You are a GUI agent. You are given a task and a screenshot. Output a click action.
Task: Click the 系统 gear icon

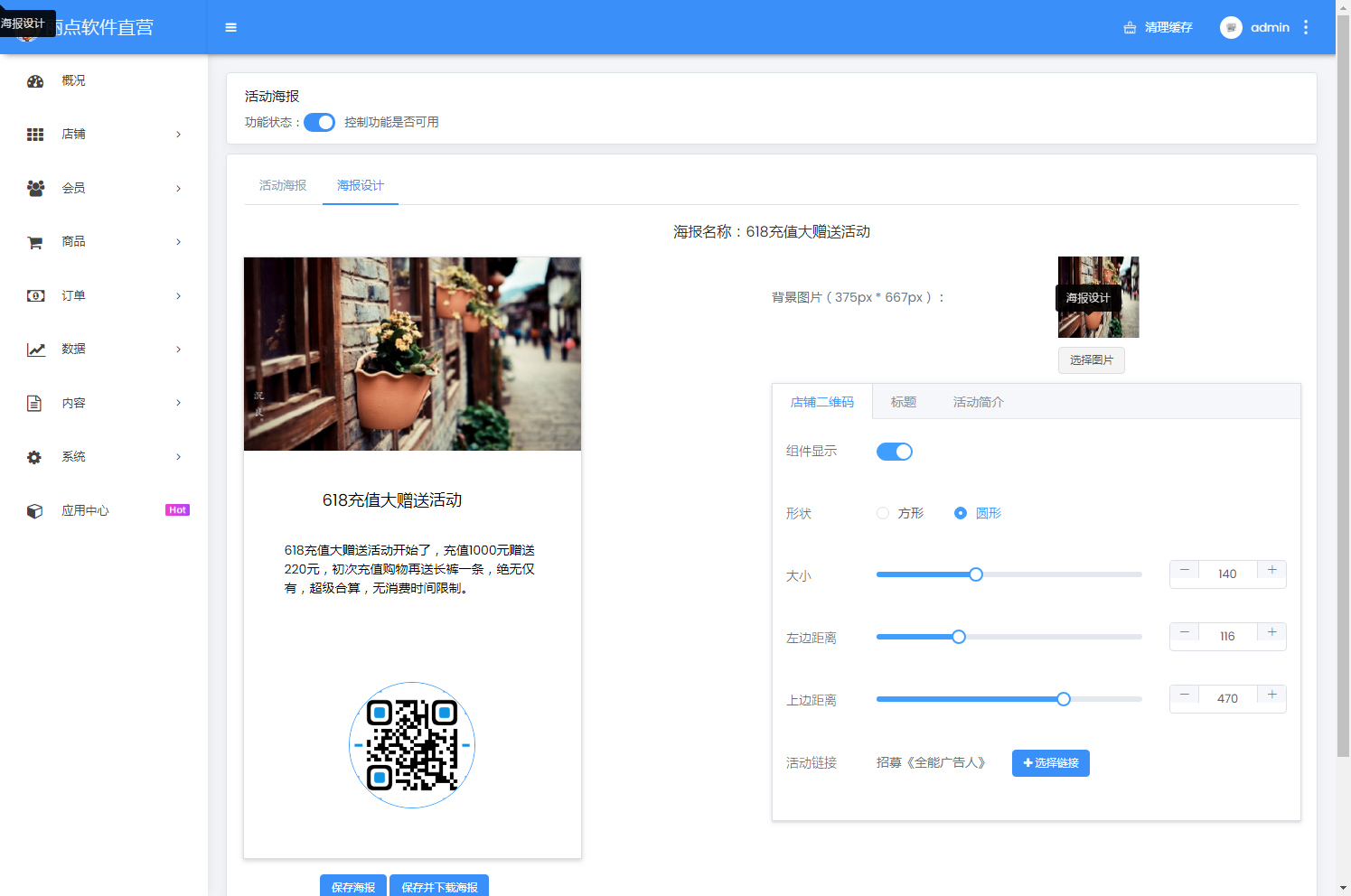(34, 457)
